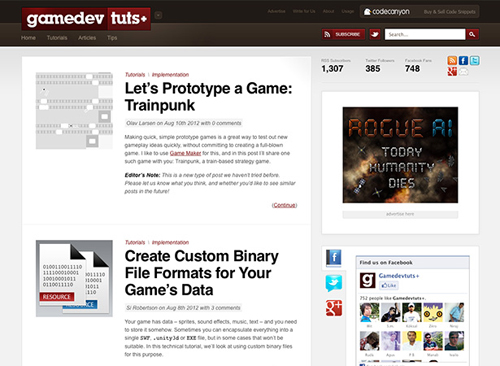This screenshot has height=366, width=500.
Task: Click the 'Si Robertson on Aug 8th 2012' byline
Action: [183, 308]
